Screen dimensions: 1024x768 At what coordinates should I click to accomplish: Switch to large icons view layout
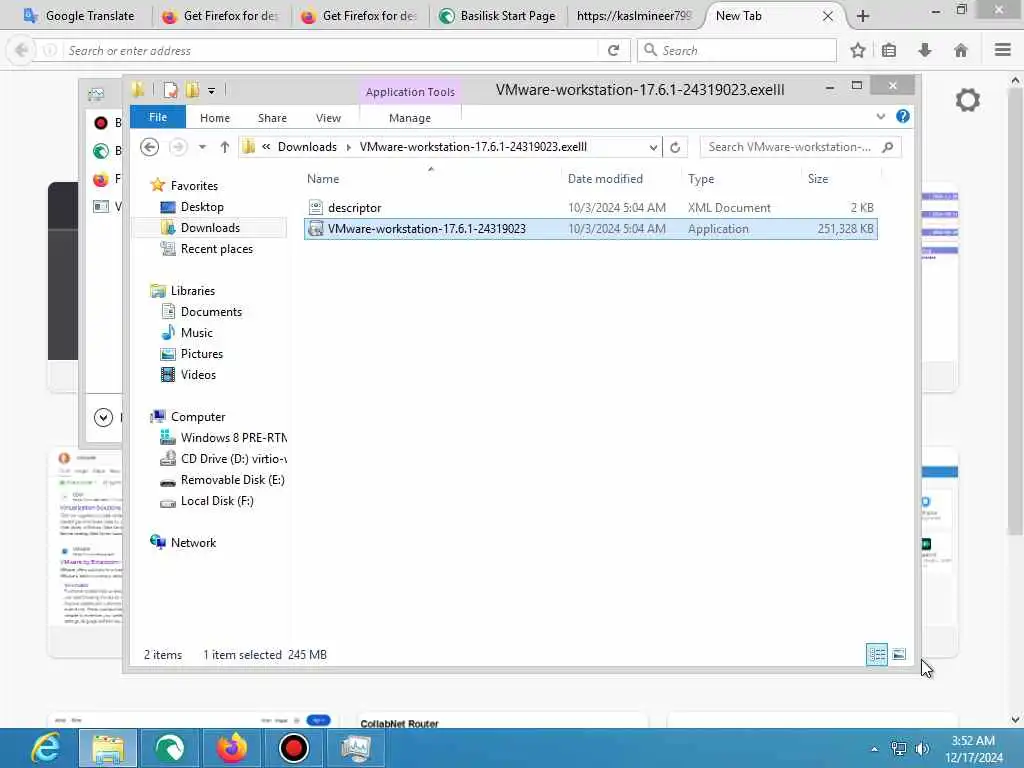[x=899, y=654]
